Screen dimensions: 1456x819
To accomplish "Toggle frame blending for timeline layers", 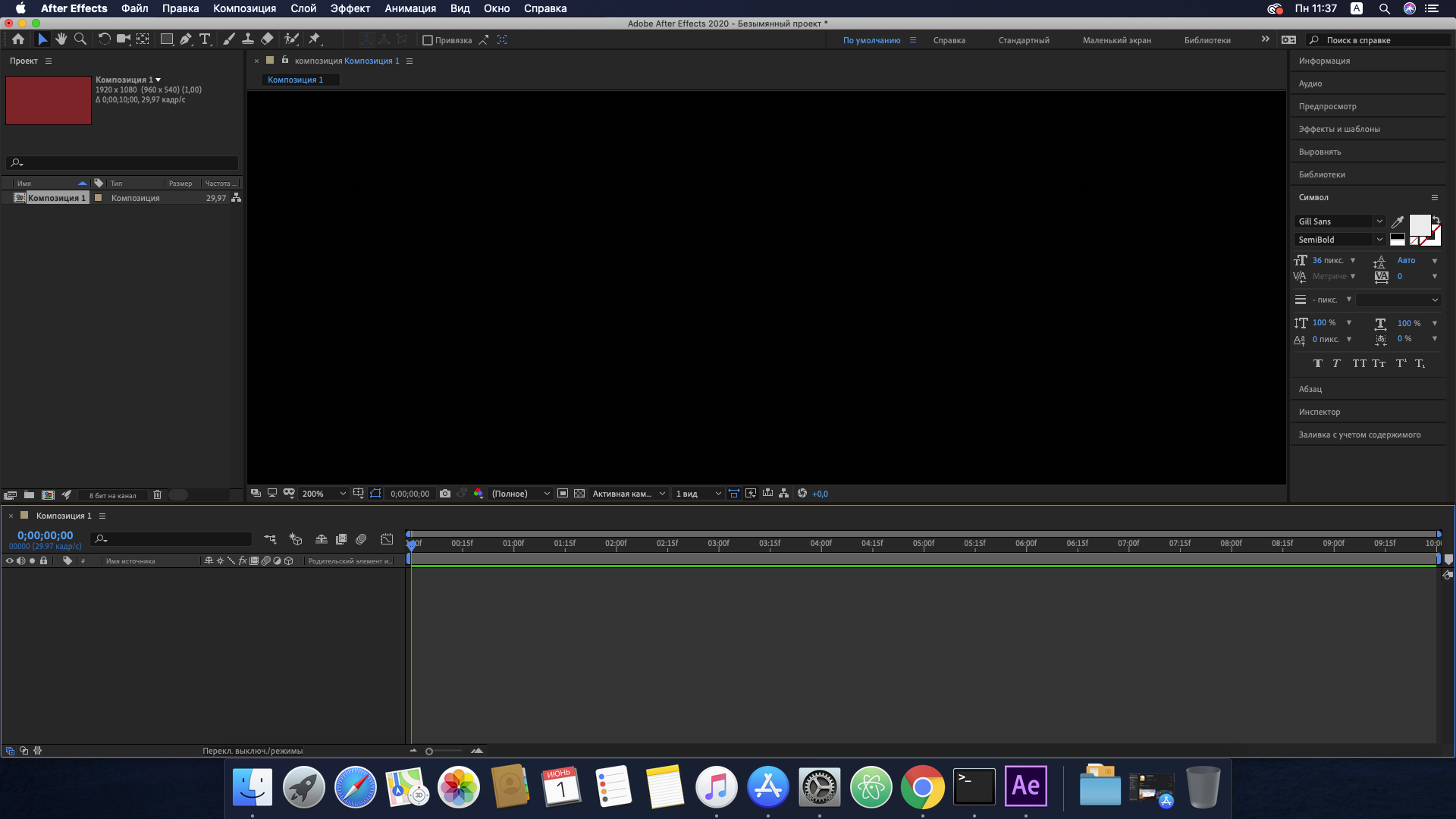I will (x=341, y=539).
